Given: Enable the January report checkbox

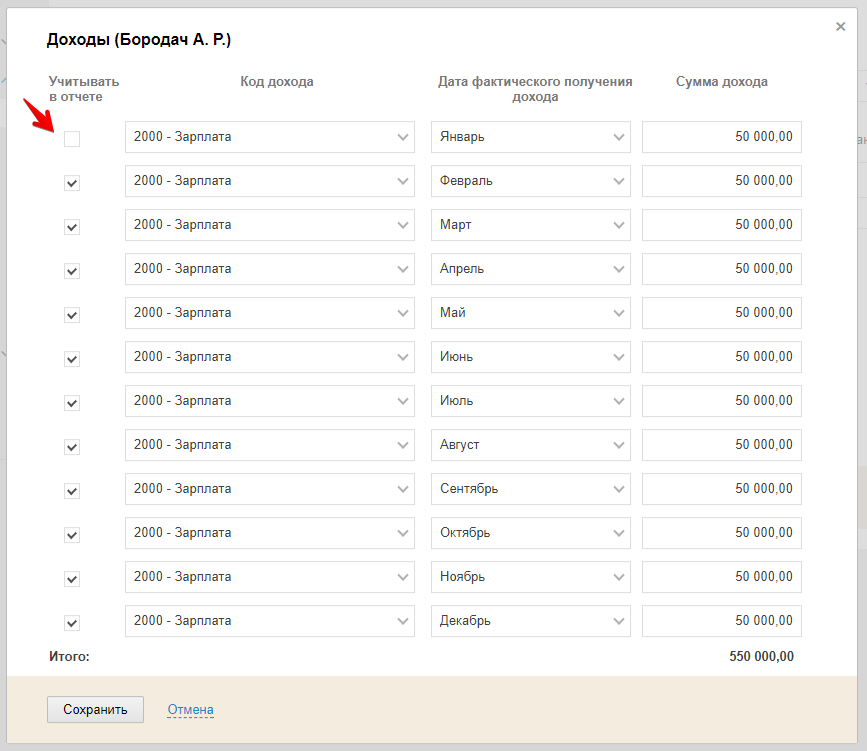Looking at the screenshot, I should (72, 139).
